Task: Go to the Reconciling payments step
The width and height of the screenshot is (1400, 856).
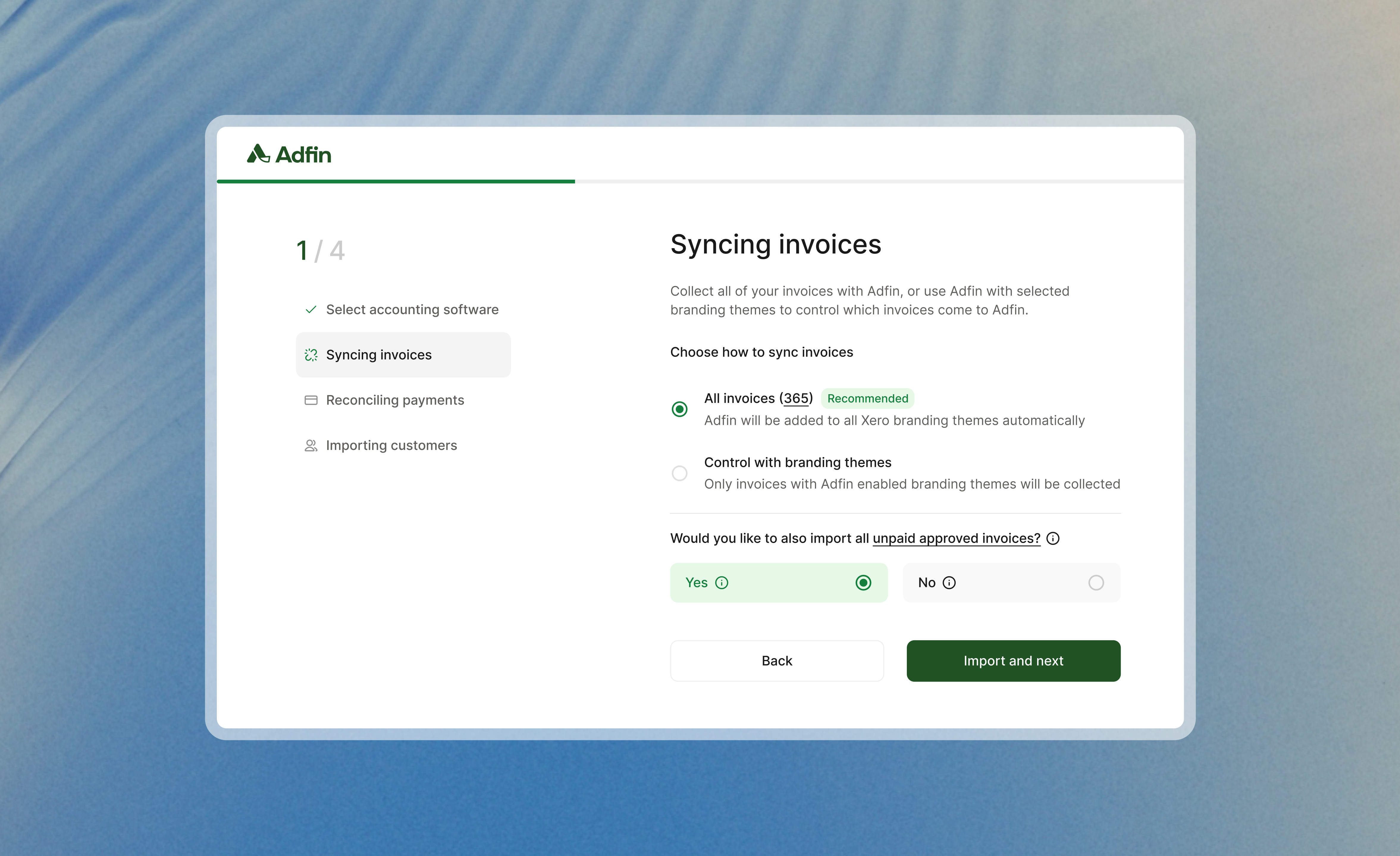Action: coord(395,400)
